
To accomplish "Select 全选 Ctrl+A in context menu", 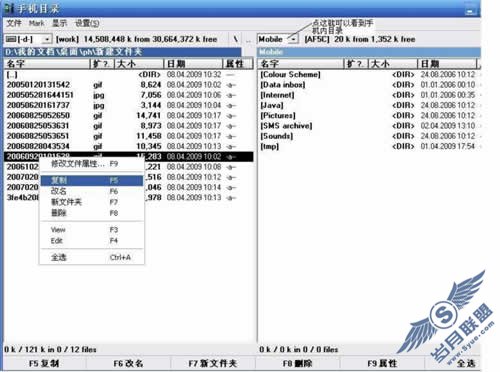I will click(92, 257).
